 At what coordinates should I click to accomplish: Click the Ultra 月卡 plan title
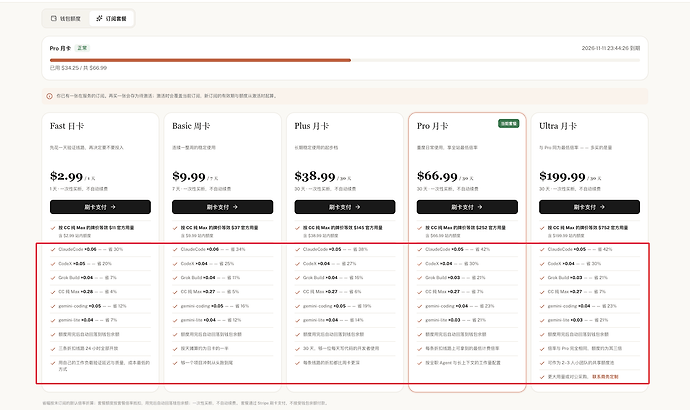[x=558, y=126]
